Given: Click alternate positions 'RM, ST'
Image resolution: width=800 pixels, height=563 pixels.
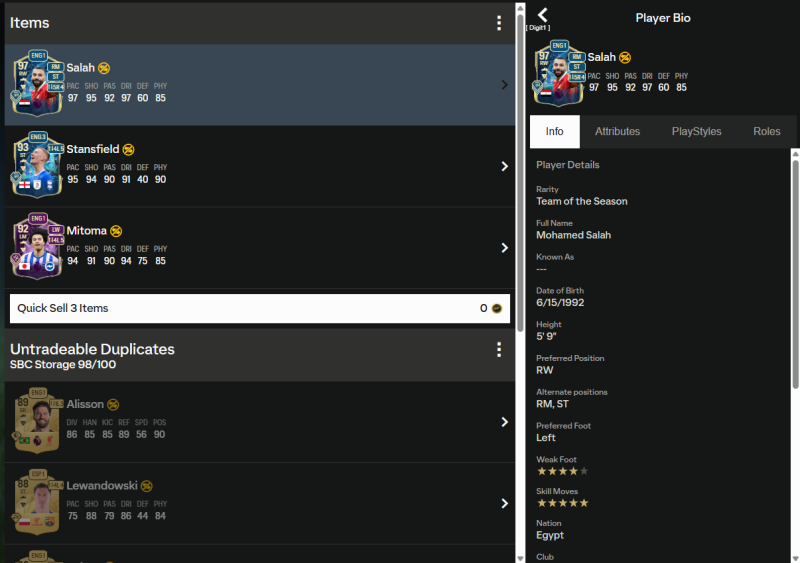Looking at the screenshot, I should pos(552,404).
